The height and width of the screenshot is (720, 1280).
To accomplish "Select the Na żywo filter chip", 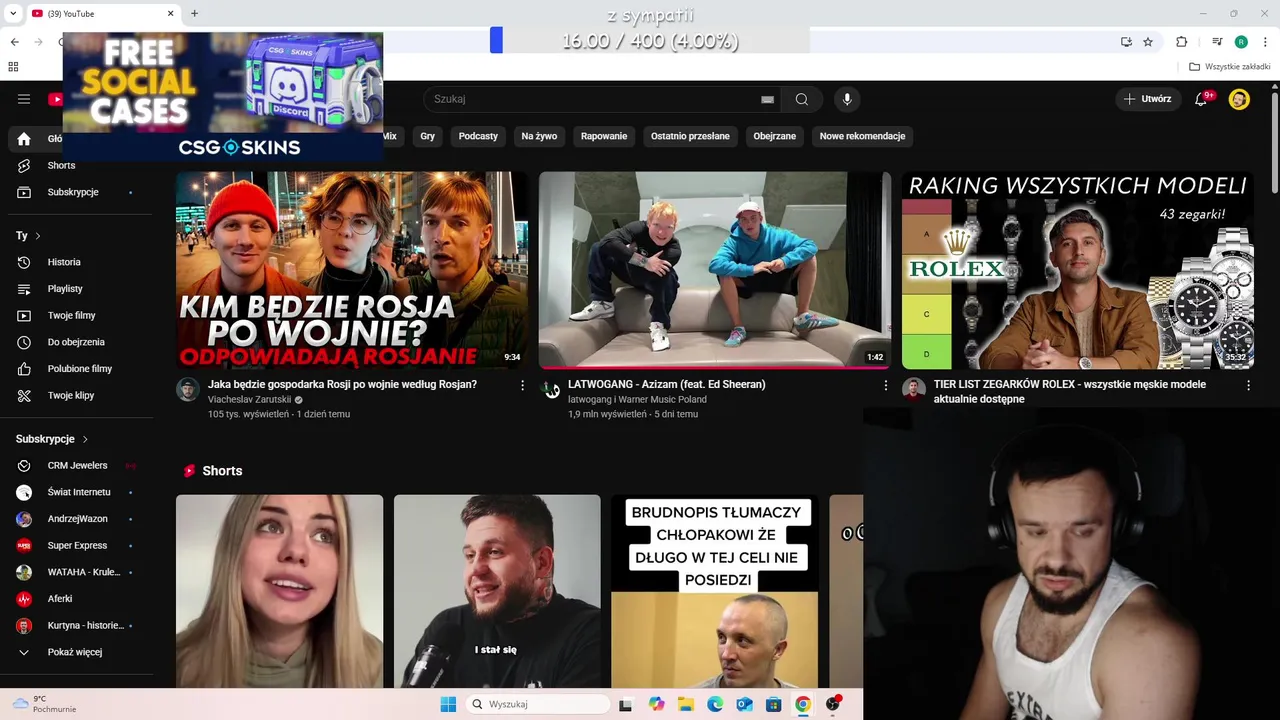I will (539, 136).
